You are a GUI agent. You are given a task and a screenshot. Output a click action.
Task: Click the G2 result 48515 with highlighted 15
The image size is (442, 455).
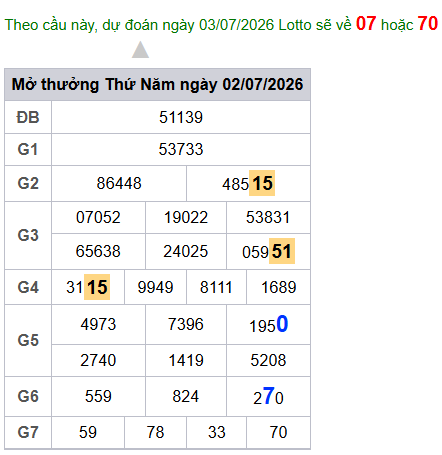coord(248,183)
